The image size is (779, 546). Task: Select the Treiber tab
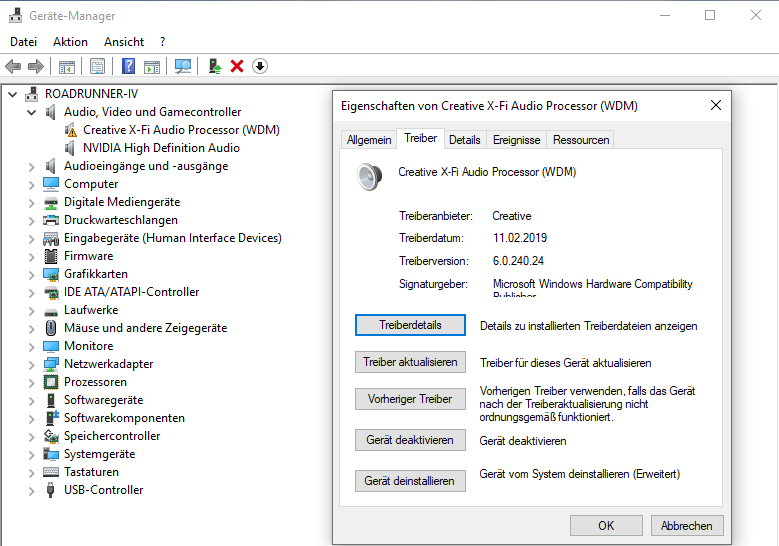coord(420,138)
